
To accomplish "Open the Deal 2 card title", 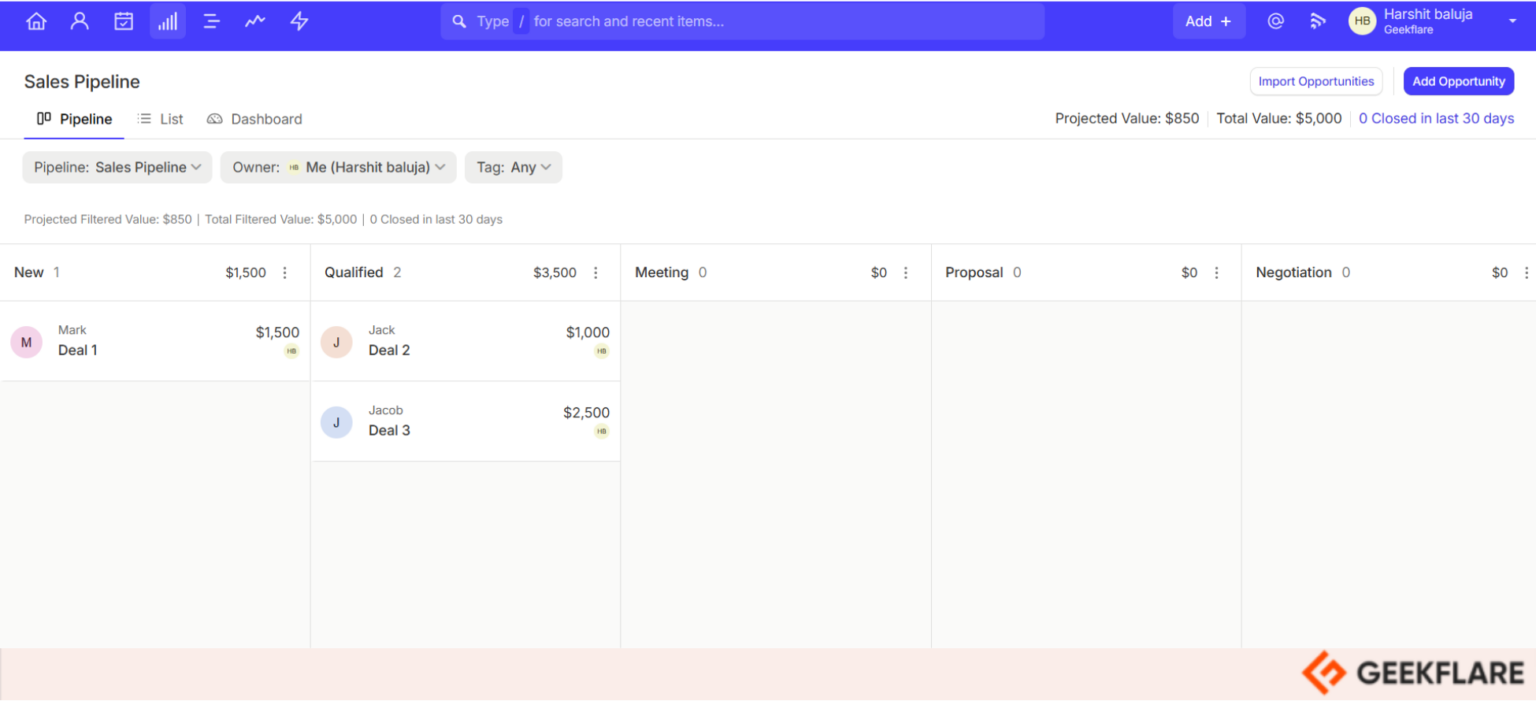I will [389, 350].
